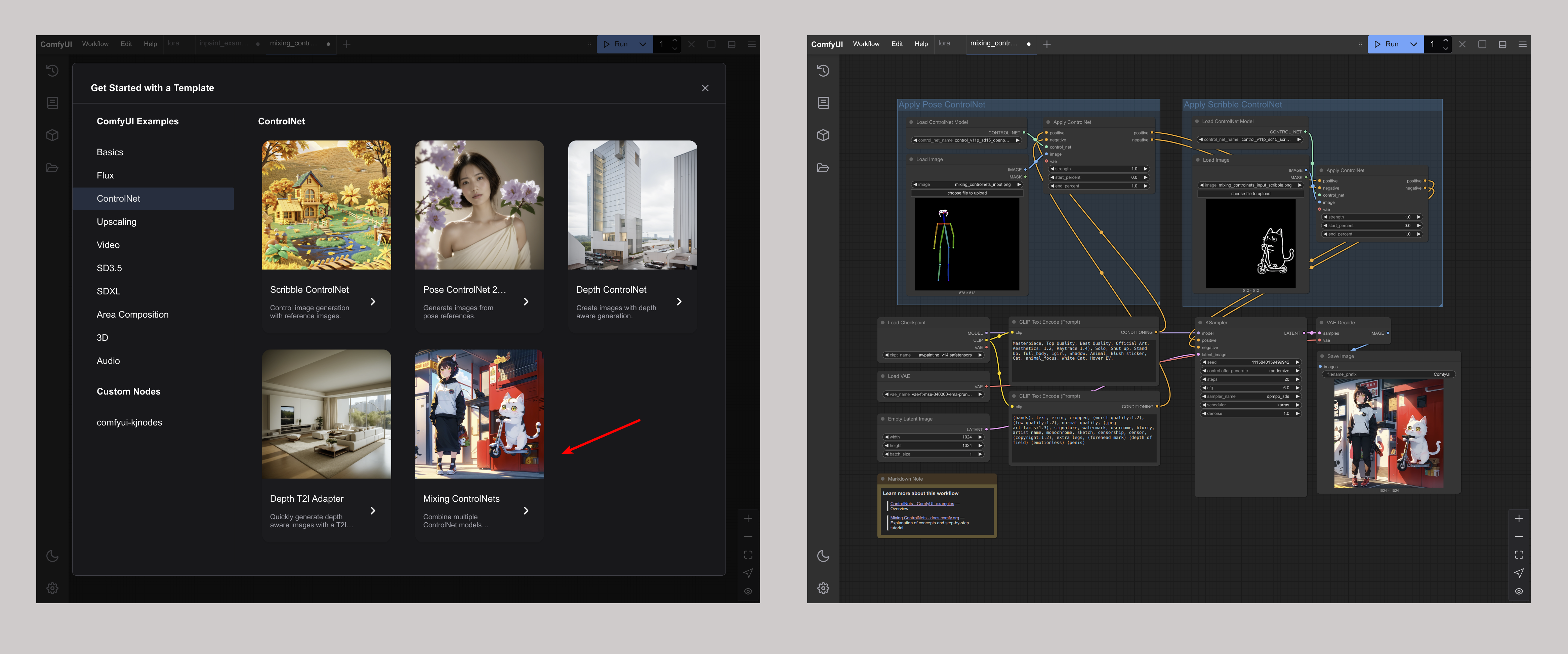Open node library in the node canvas window

823,103
